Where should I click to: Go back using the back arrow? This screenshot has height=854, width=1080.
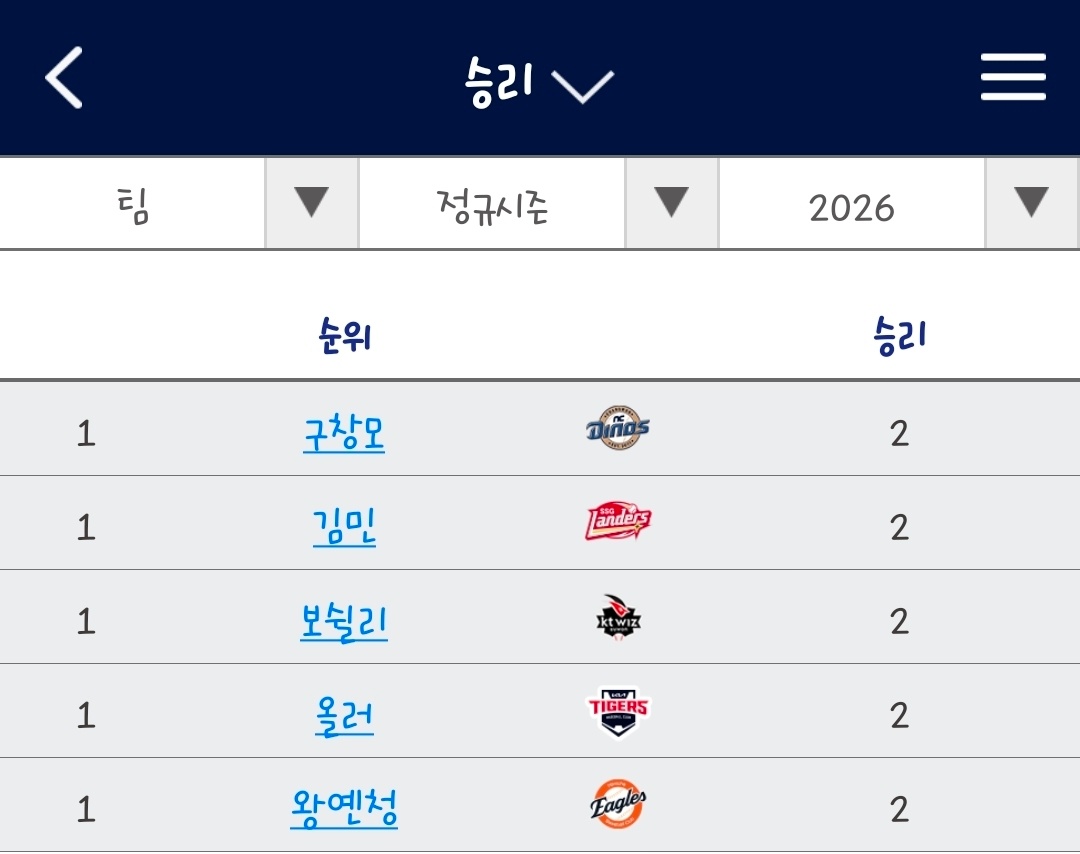point(63,76)
